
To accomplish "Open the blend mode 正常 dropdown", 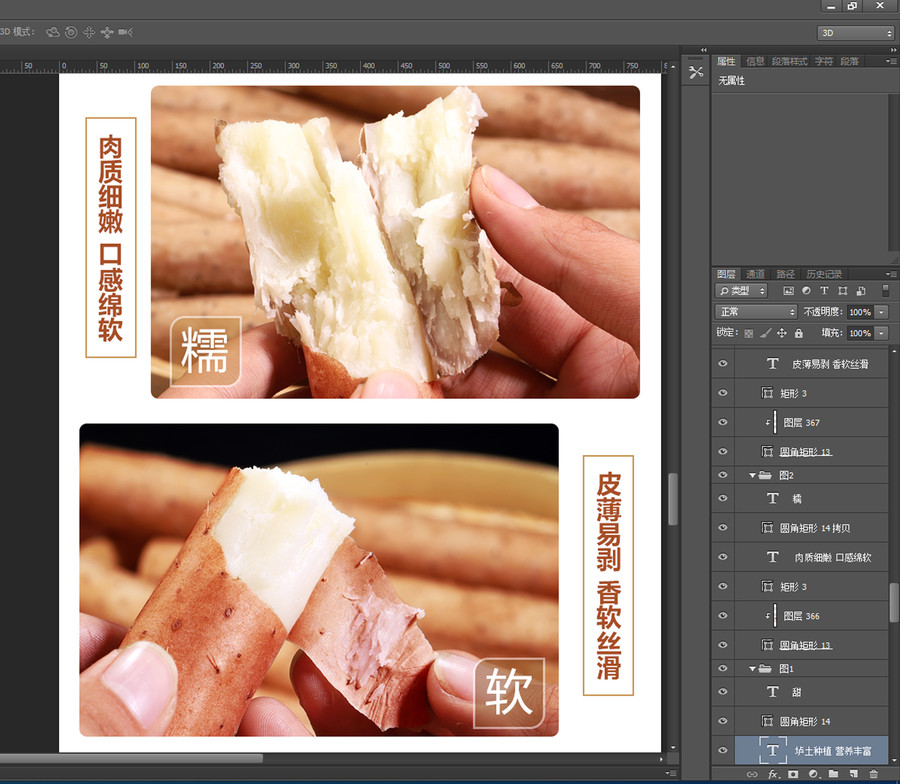I will tap(756, 312).
